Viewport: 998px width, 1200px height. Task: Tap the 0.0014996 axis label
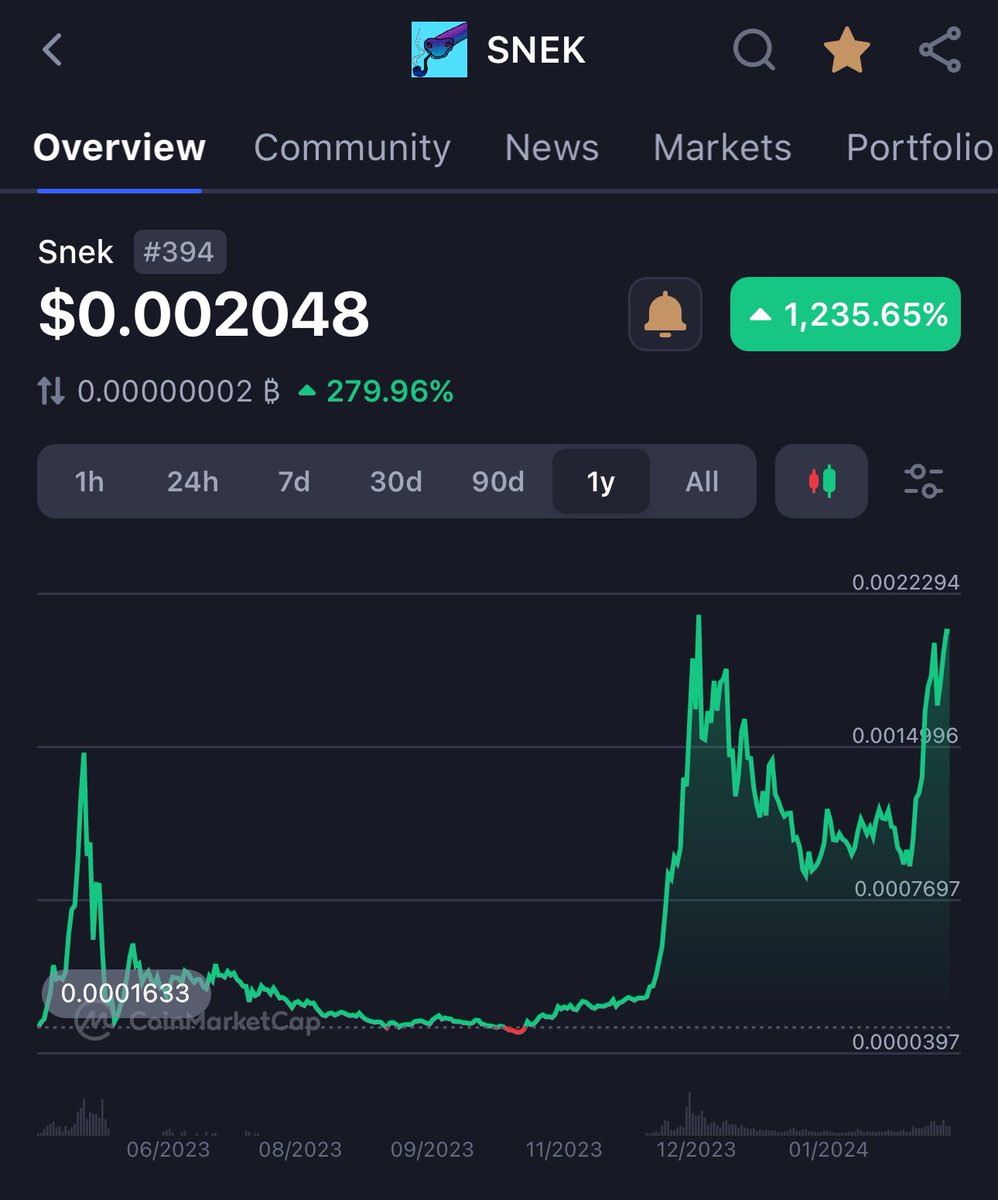click(x=905, y=735)
